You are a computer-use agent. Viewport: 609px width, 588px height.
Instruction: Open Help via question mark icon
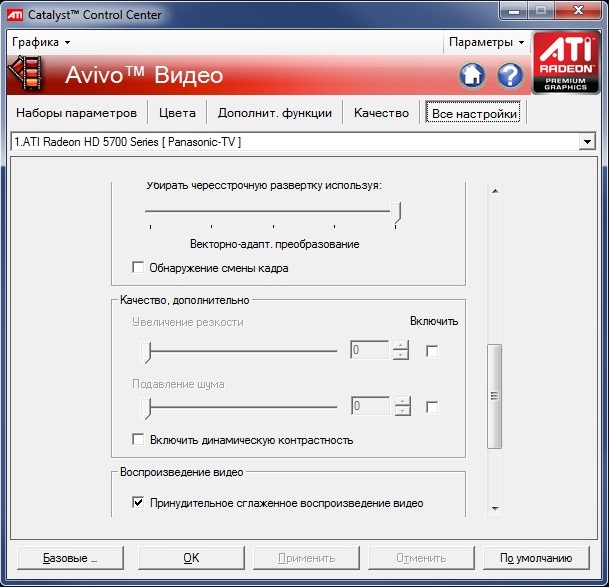[510, 75]
